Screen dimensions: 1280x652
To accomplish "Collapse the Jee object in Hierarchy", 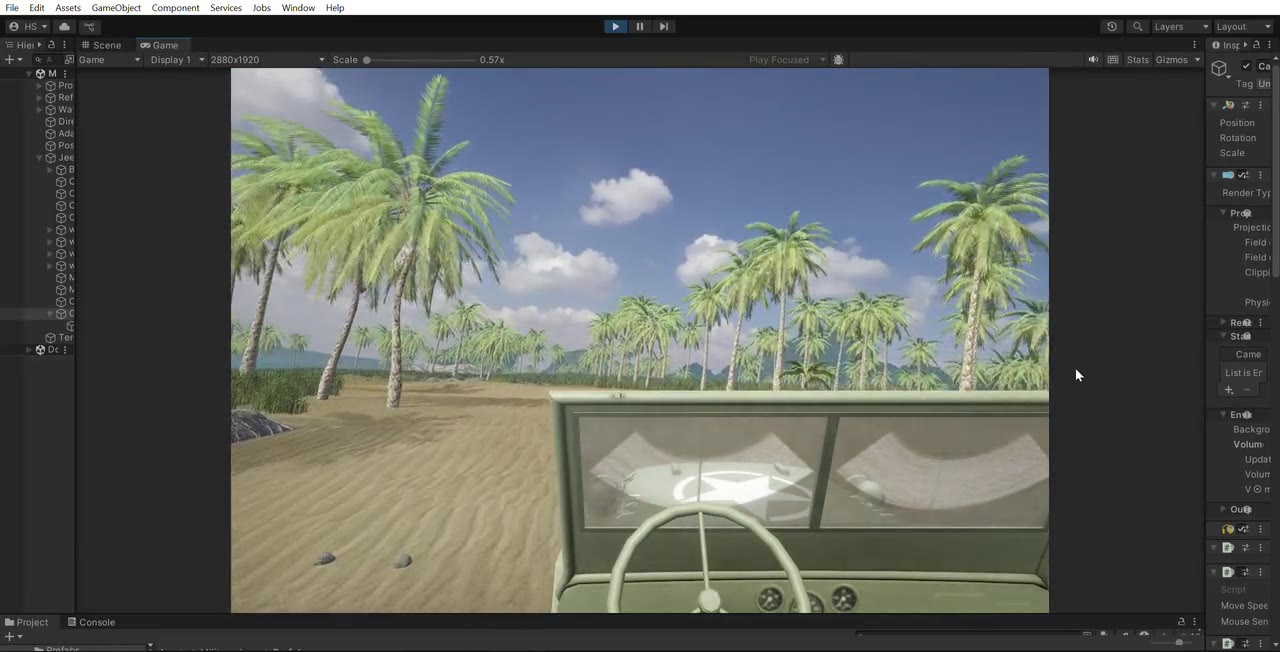I will [x=39, y=158].
